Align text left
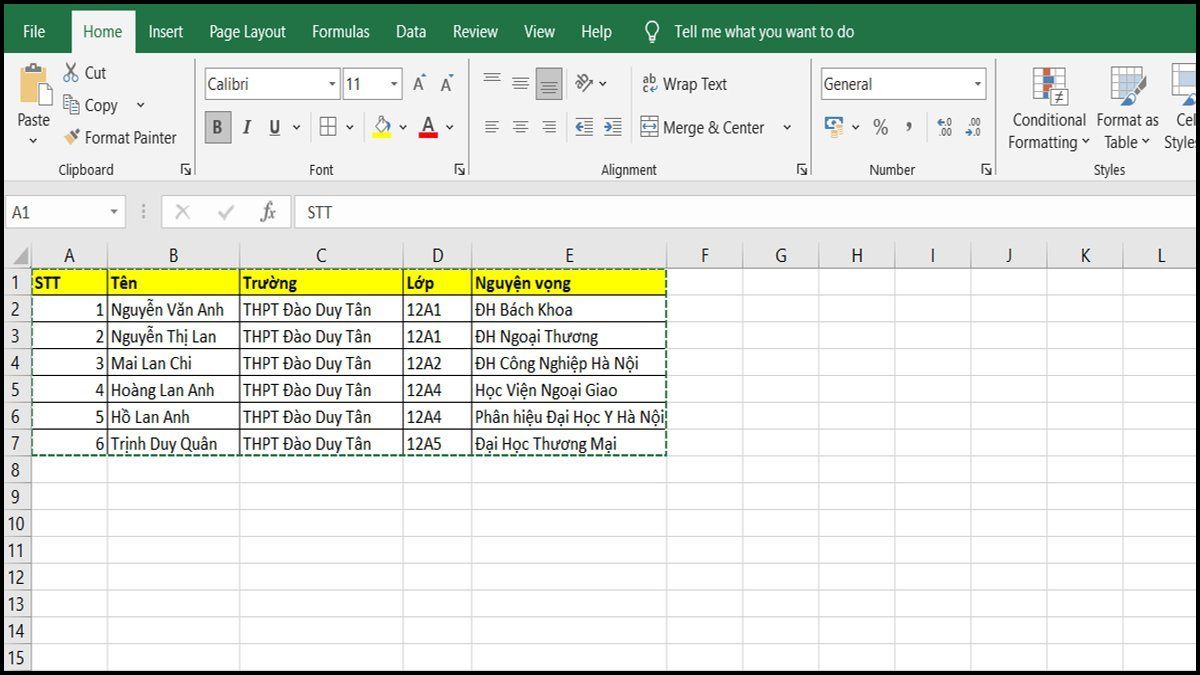The height and width of the screenshot is (675, 1200). tap(492, 127)
